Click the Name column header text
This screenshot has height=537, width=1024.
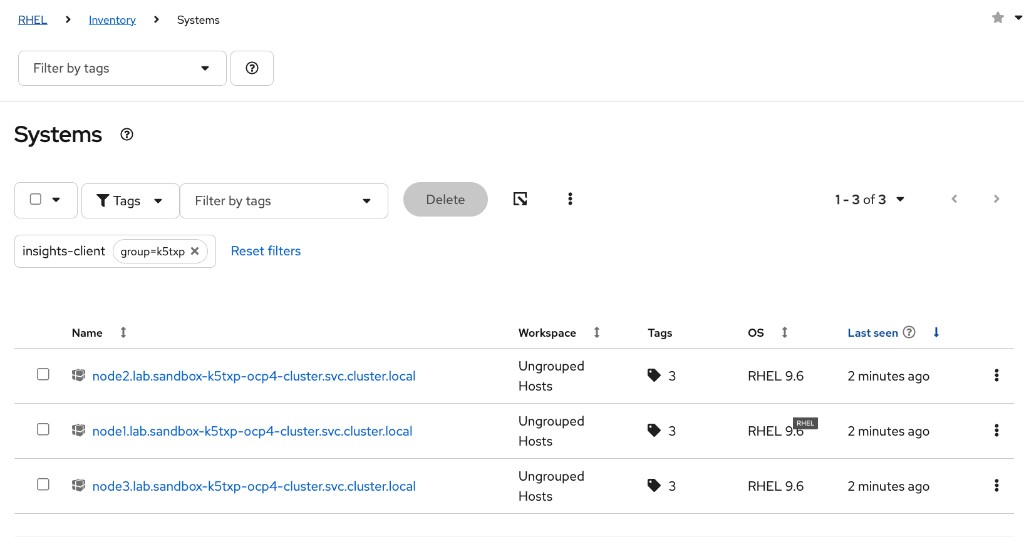tap(87, 333)
